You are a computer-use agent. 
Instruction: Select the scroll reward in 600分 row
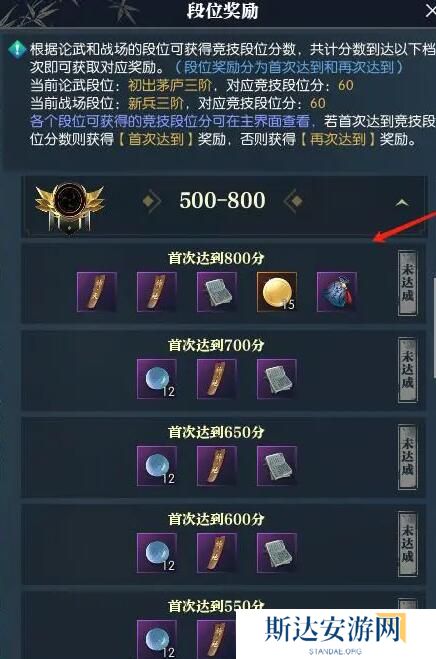point(217,553)
